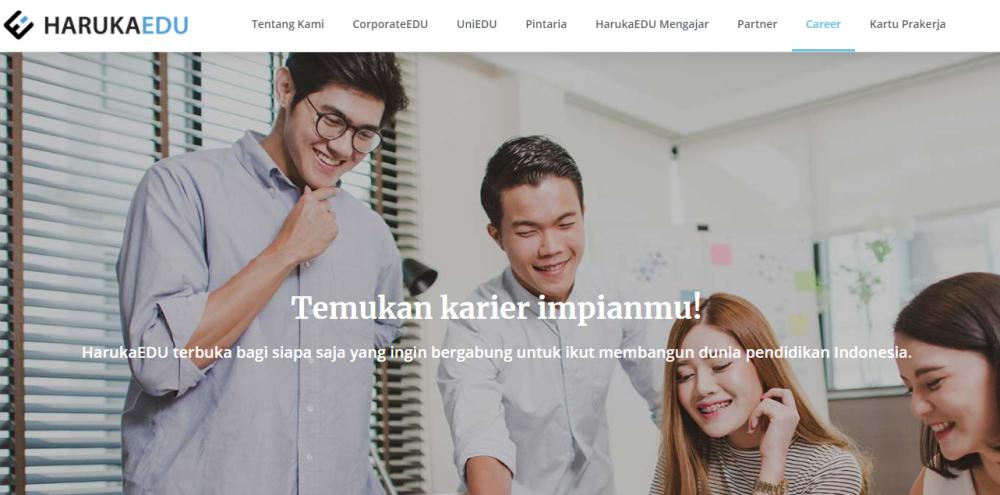Click the black desk lamp in the photo
This screenshot has height=495, width=1000.
[419, 276]
